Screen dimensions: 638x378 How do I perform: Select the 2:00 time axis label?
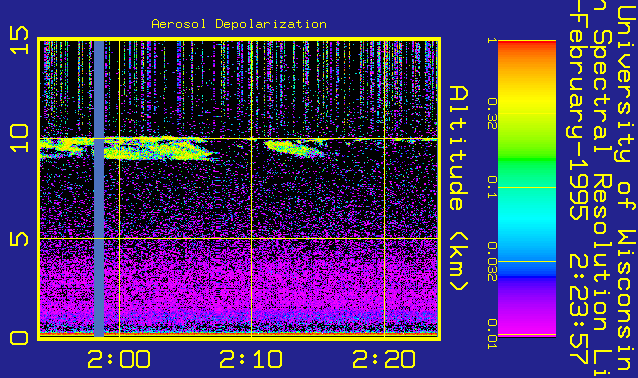click(x=119, y=359)
